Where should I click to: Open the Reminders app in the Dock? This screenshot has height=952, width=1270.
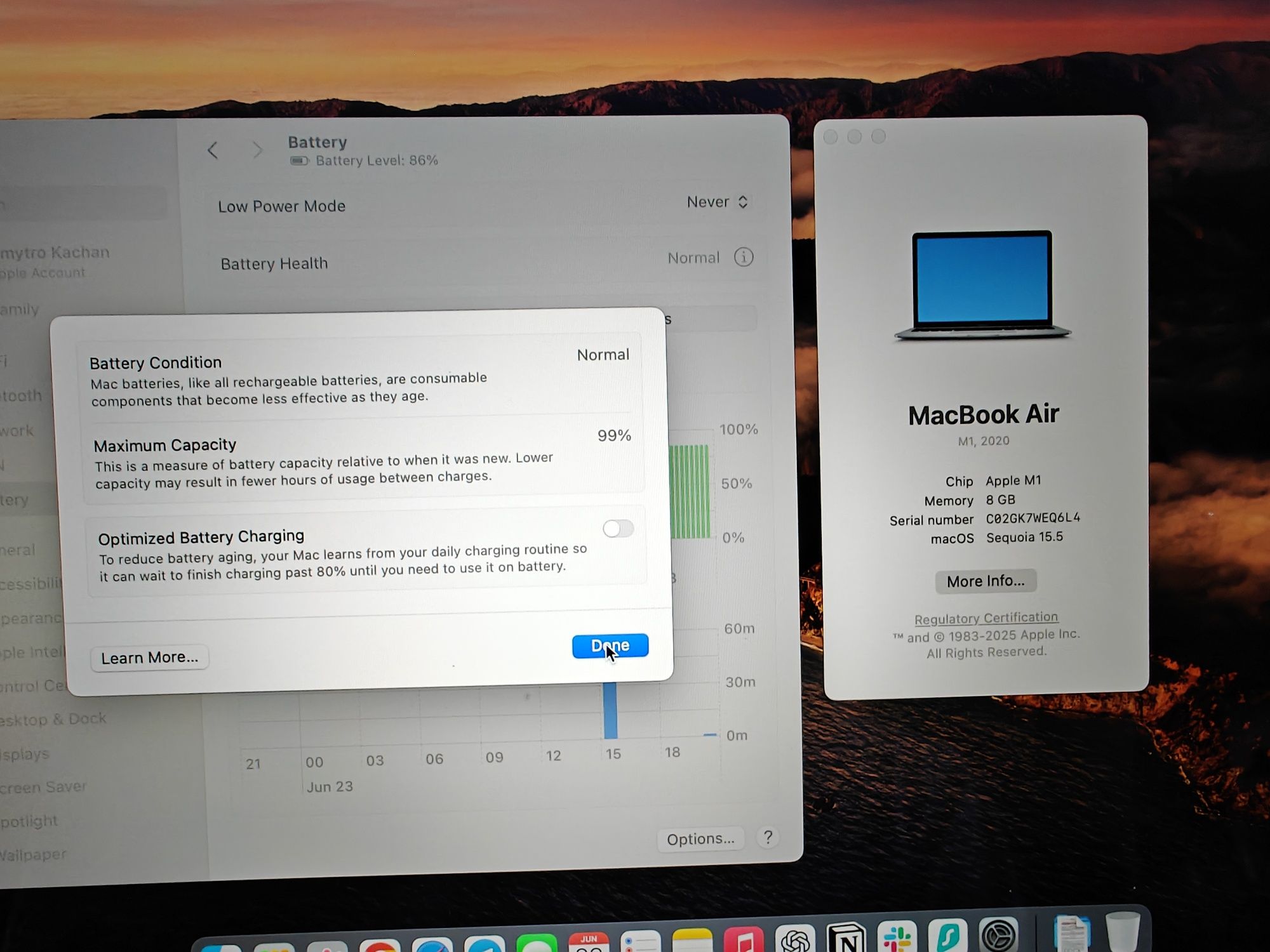click(x=640, y=942)
